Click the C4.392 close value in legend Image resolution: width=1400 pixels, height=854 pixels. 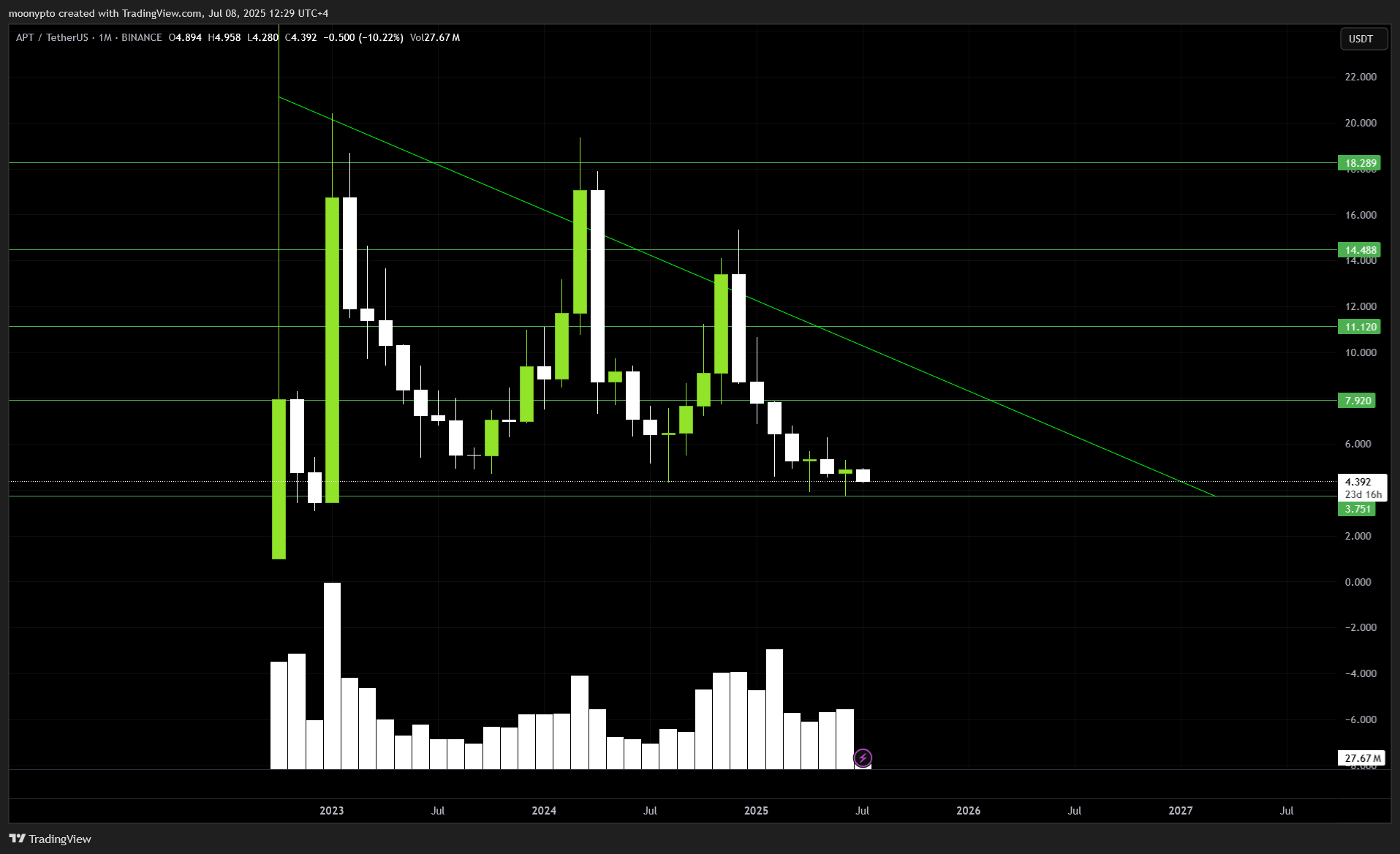click(x=300, y=37)
